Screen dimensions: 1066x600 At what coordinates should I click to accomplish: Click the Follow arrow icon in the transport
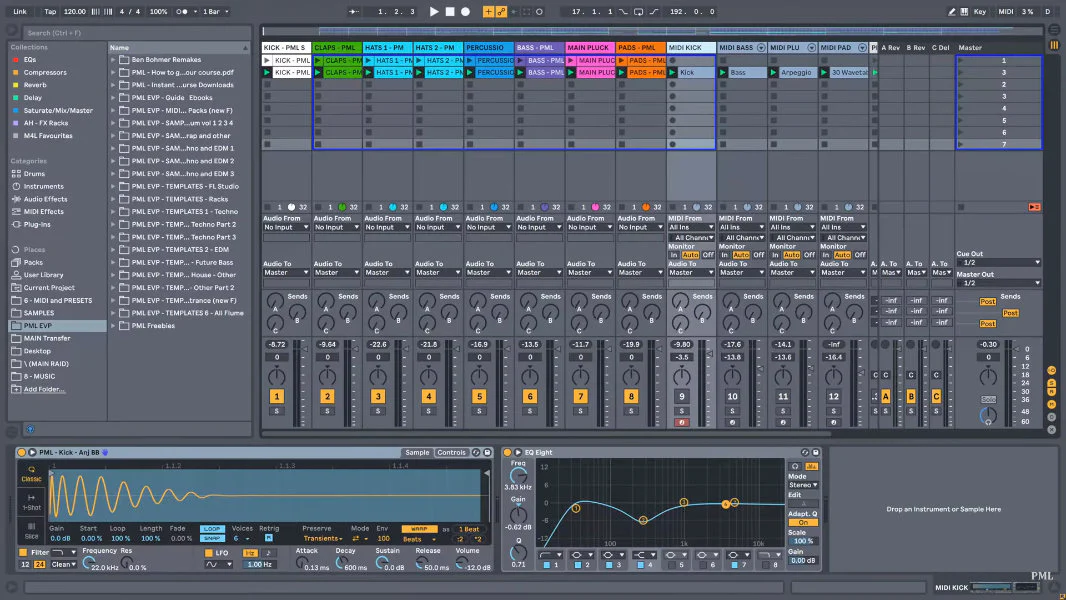click(354, 11)
